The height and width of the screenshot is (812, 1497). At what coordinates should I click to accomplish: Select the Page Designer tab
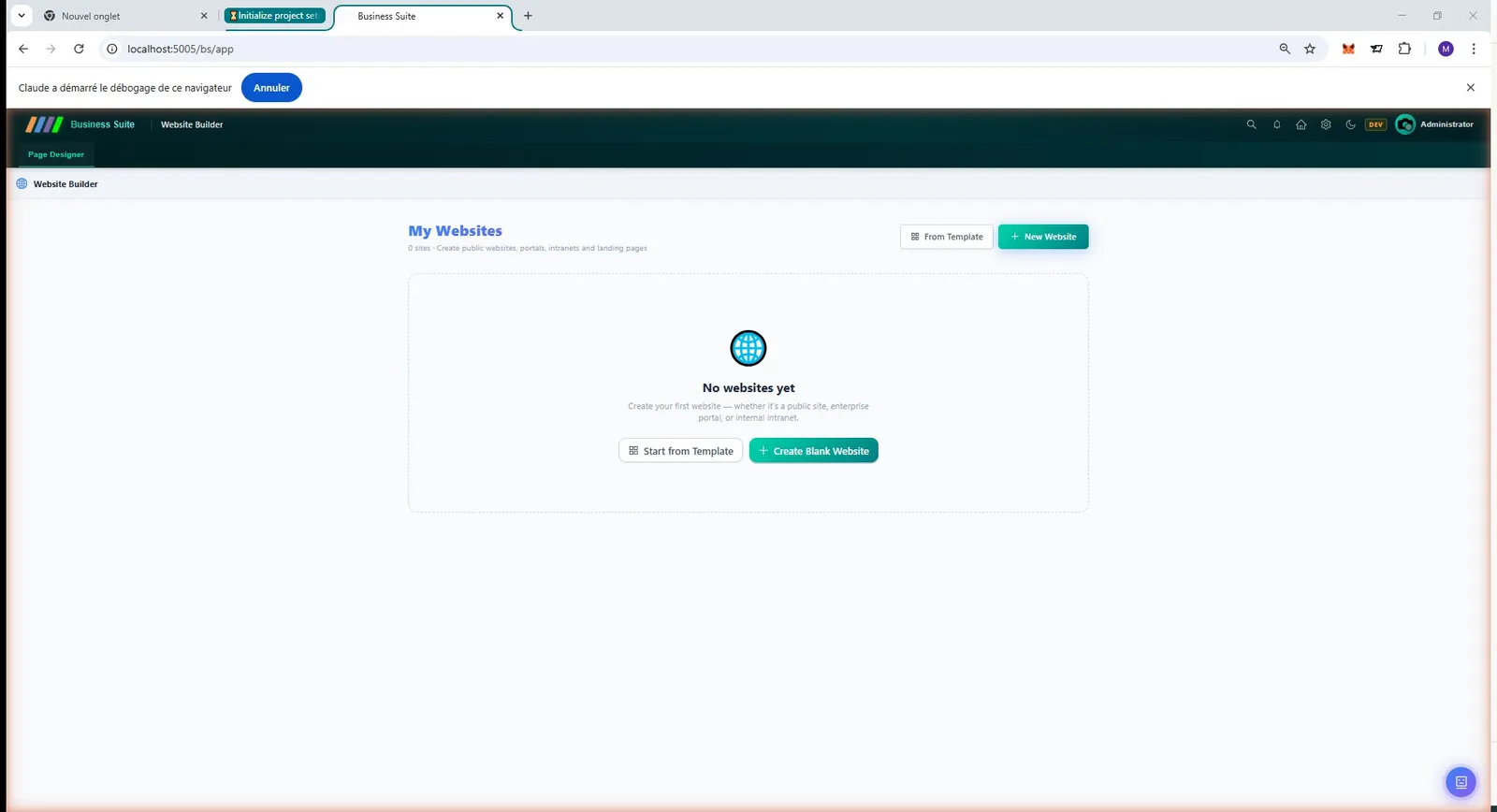coord(56,154)
